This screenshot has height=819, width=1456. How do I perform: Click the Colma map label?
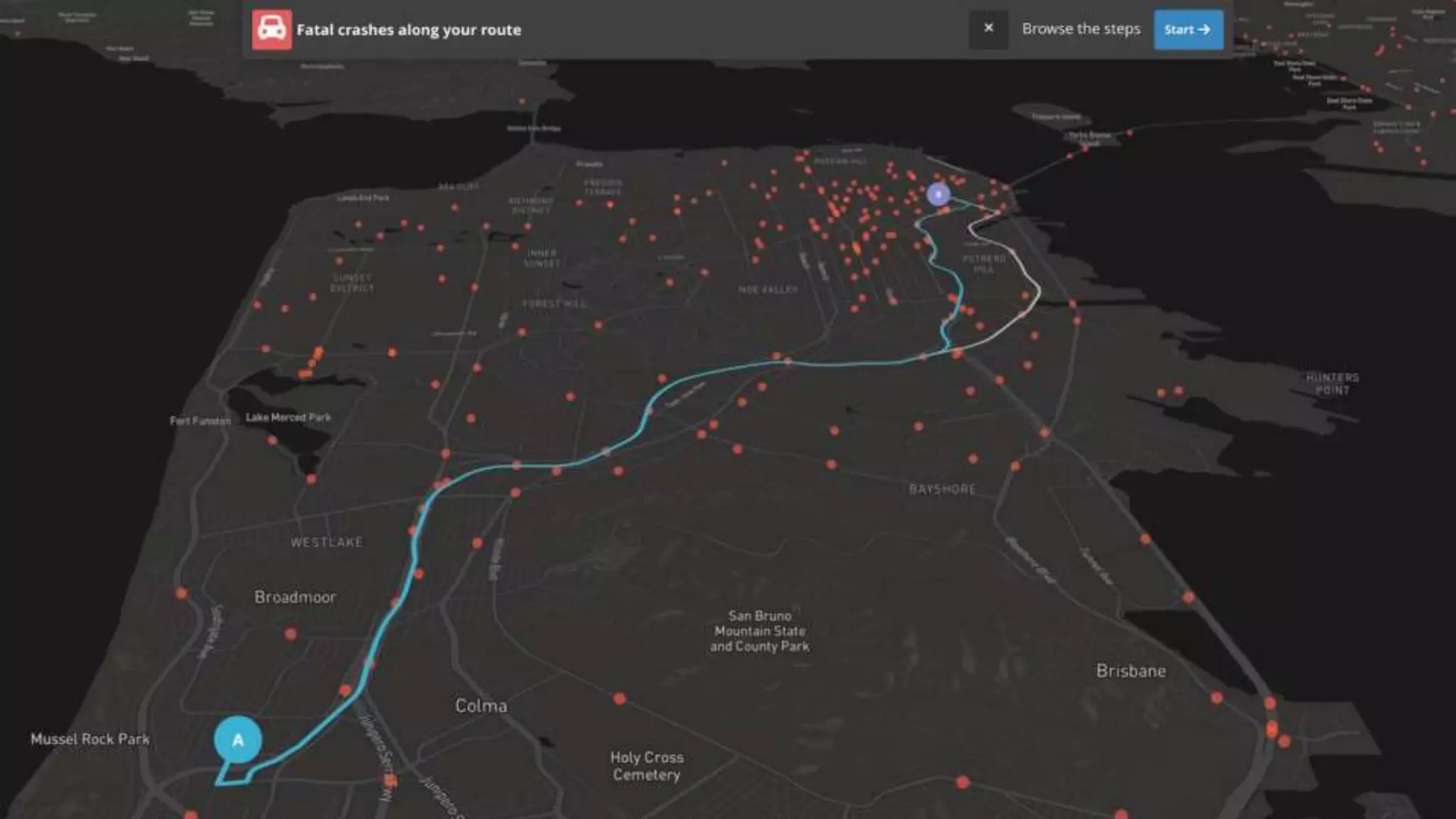click(481, 706)
